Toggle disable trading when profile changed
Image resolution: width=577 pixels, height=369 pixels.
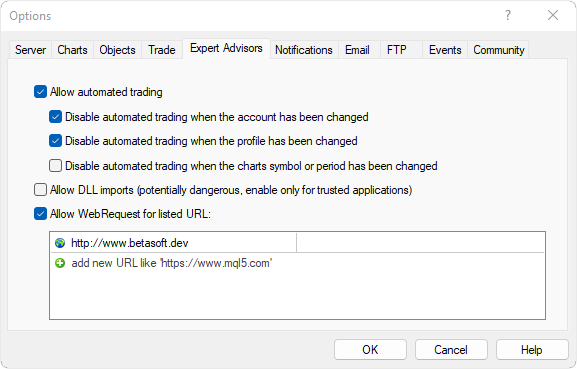pos(55,141)
